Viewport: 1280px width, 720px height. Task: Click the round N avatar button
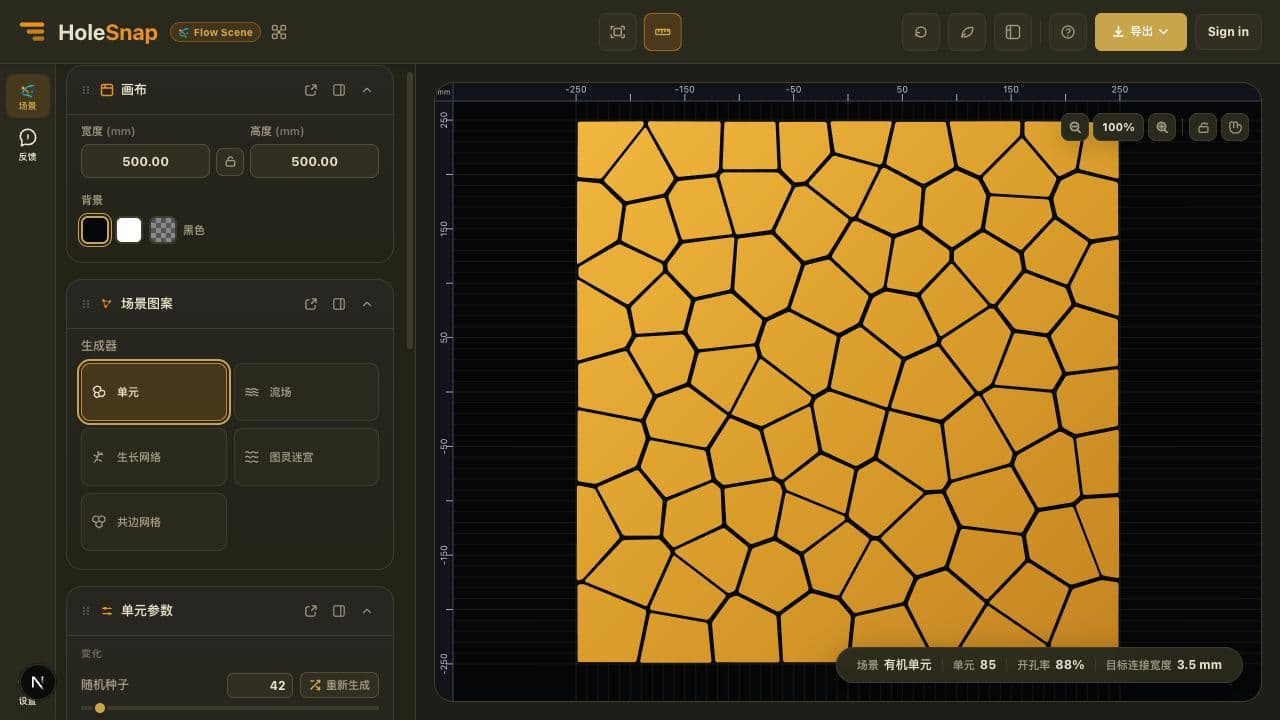38,682
